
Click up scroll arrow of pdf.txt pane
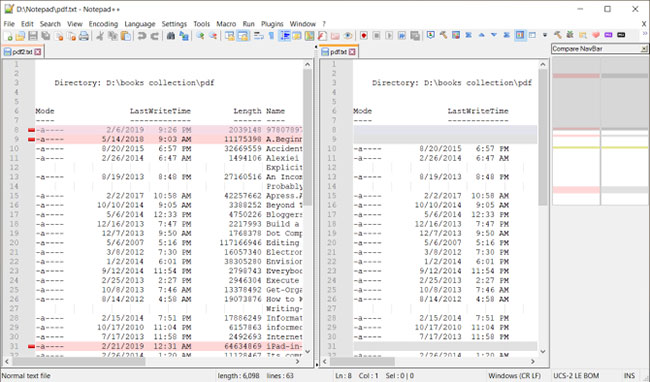(543, 64)
